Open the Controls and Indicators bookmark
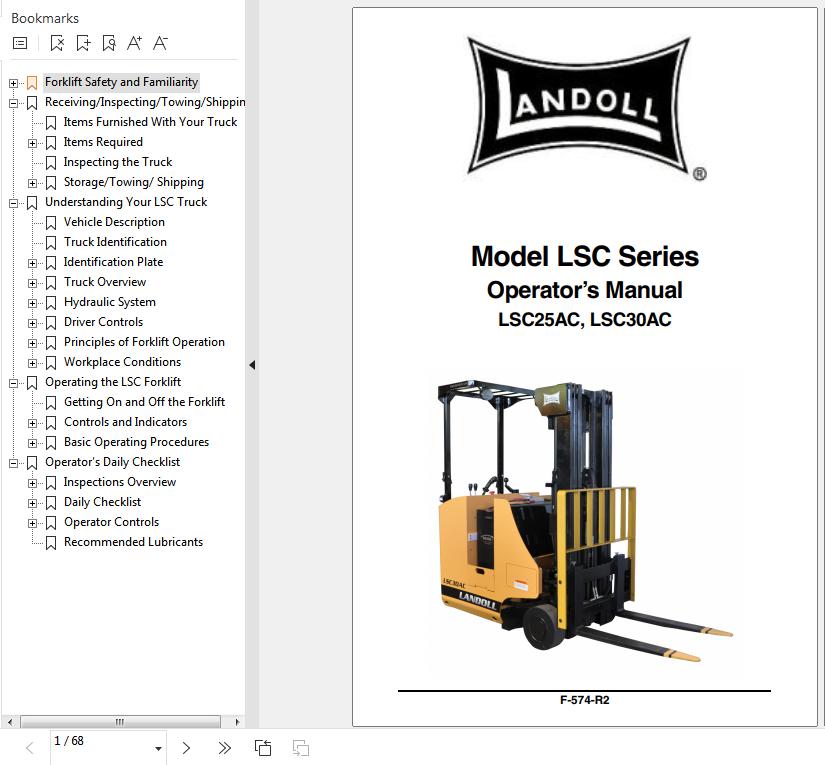 125,422
